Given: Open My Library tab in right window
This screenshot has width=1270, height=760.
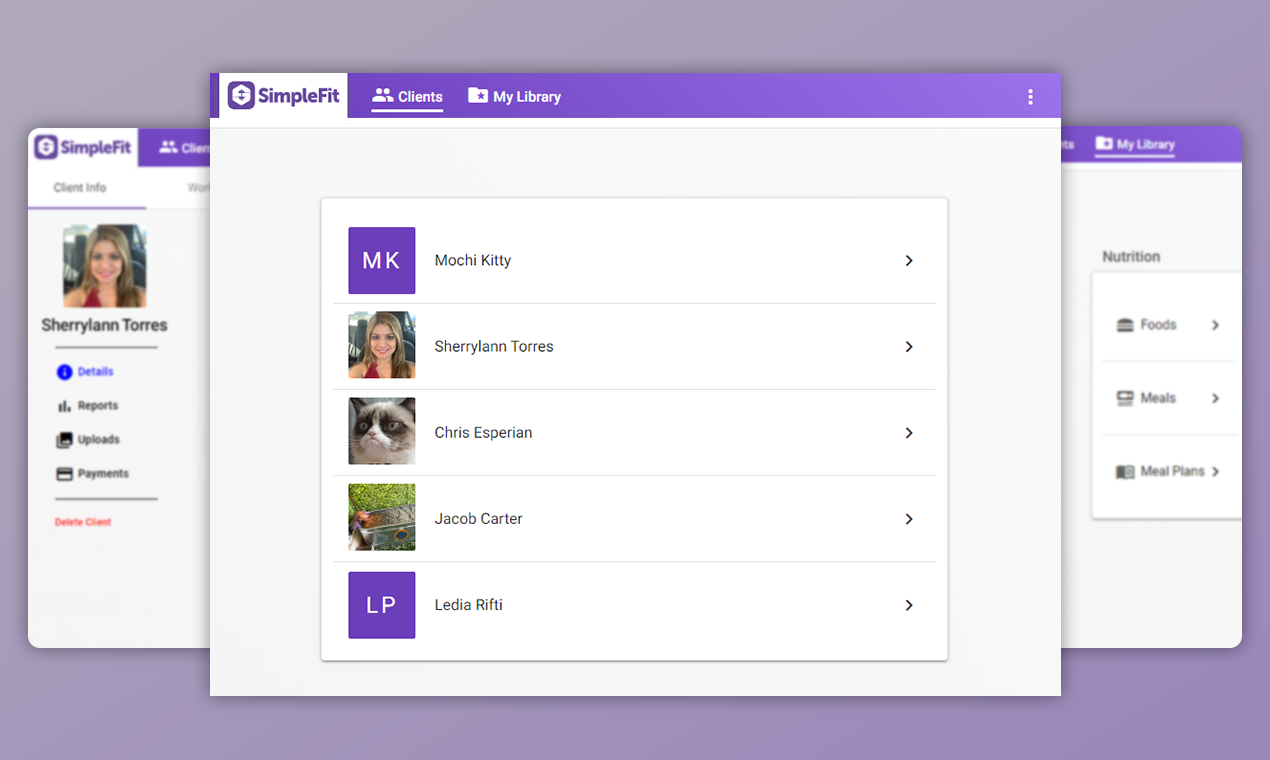Looking at the screenshot, I should (x=1135, y=145).
